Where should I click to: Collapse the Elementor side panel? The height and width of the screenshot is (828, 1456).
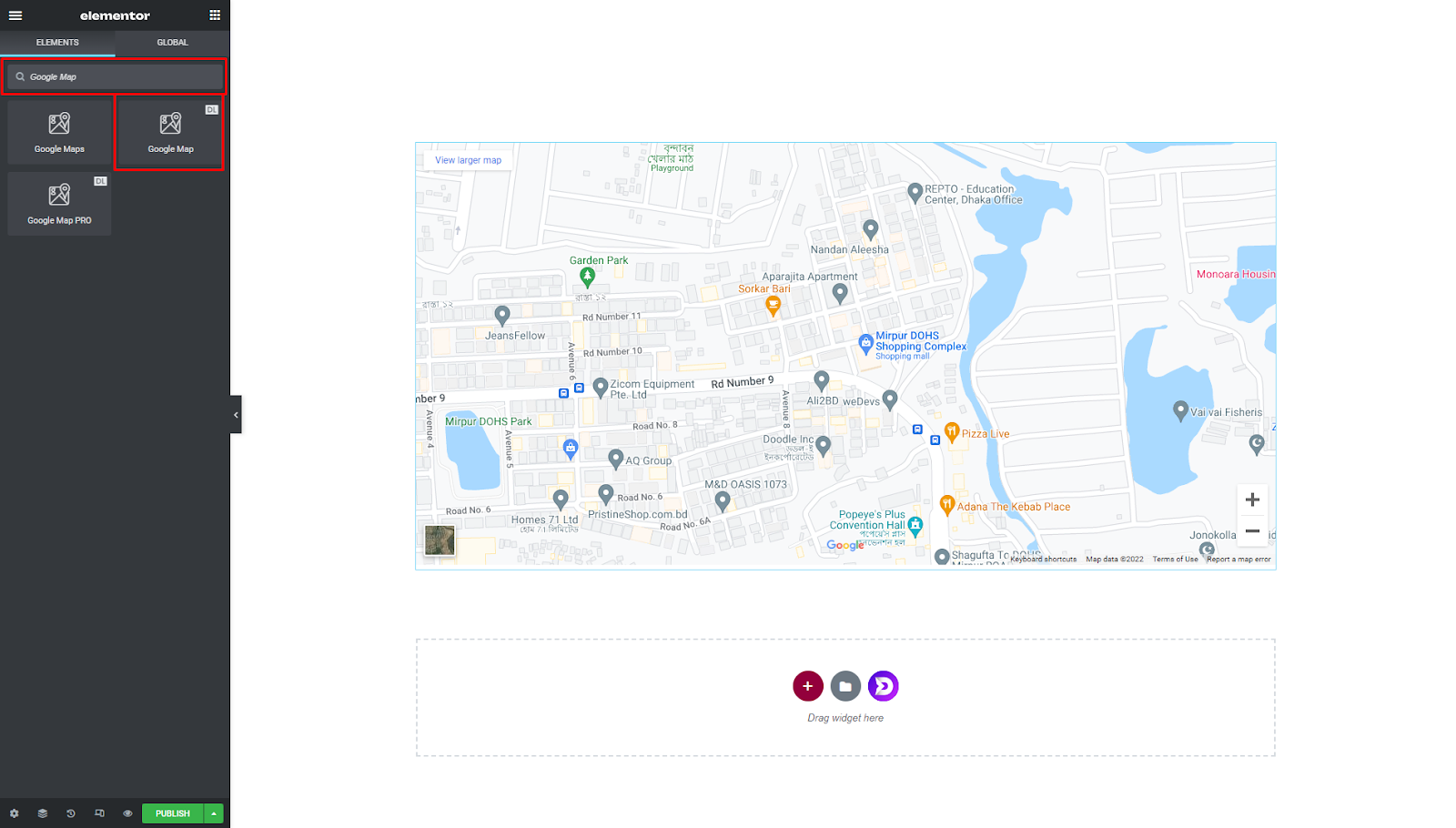[236, 415]
